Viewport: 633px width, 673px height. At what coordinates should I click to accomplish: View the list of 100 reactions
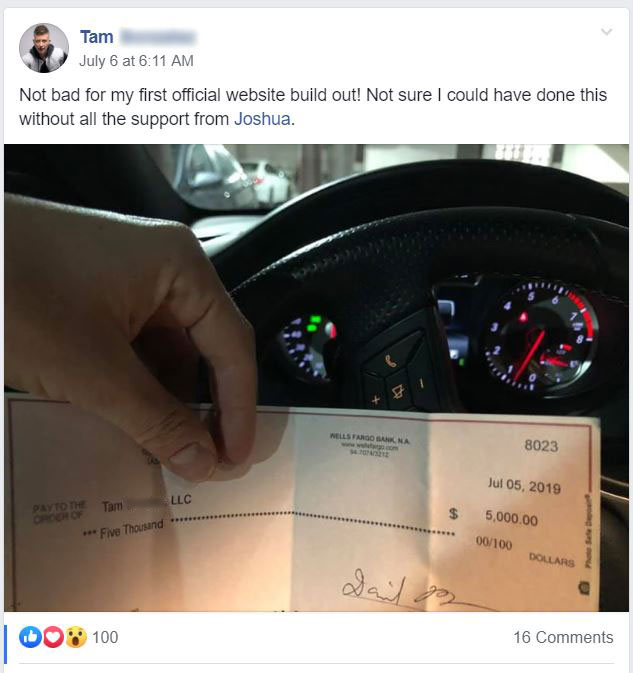(105, 637)
